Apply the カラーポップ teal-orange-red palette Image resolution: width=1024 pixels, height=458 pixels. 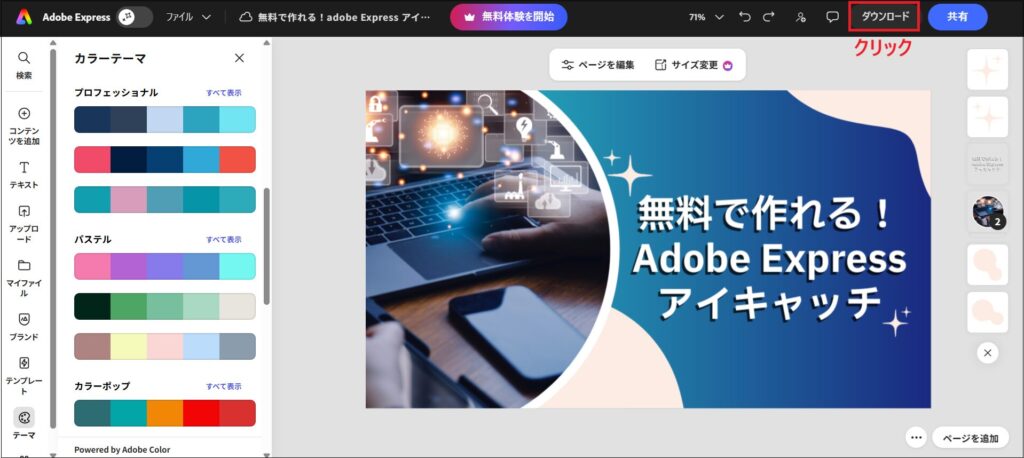(165, 413)
